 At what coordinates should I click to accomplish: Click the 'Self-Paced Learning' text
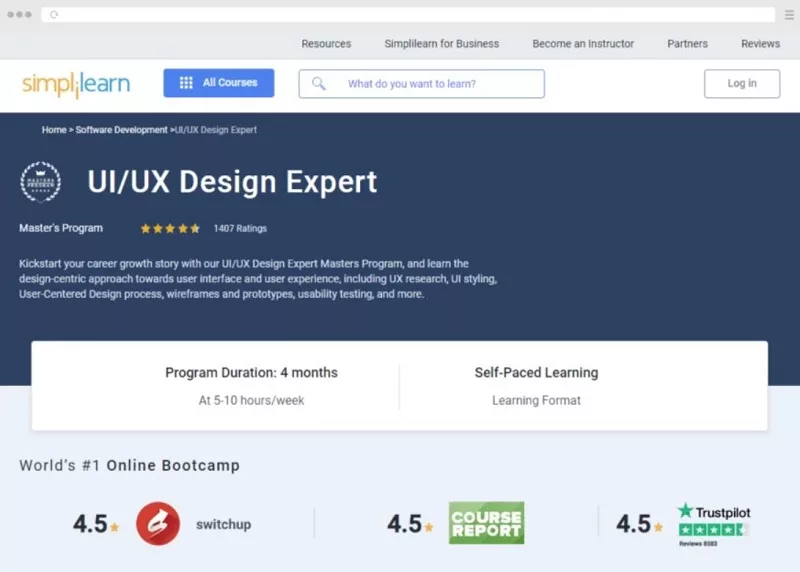[536, 373]
